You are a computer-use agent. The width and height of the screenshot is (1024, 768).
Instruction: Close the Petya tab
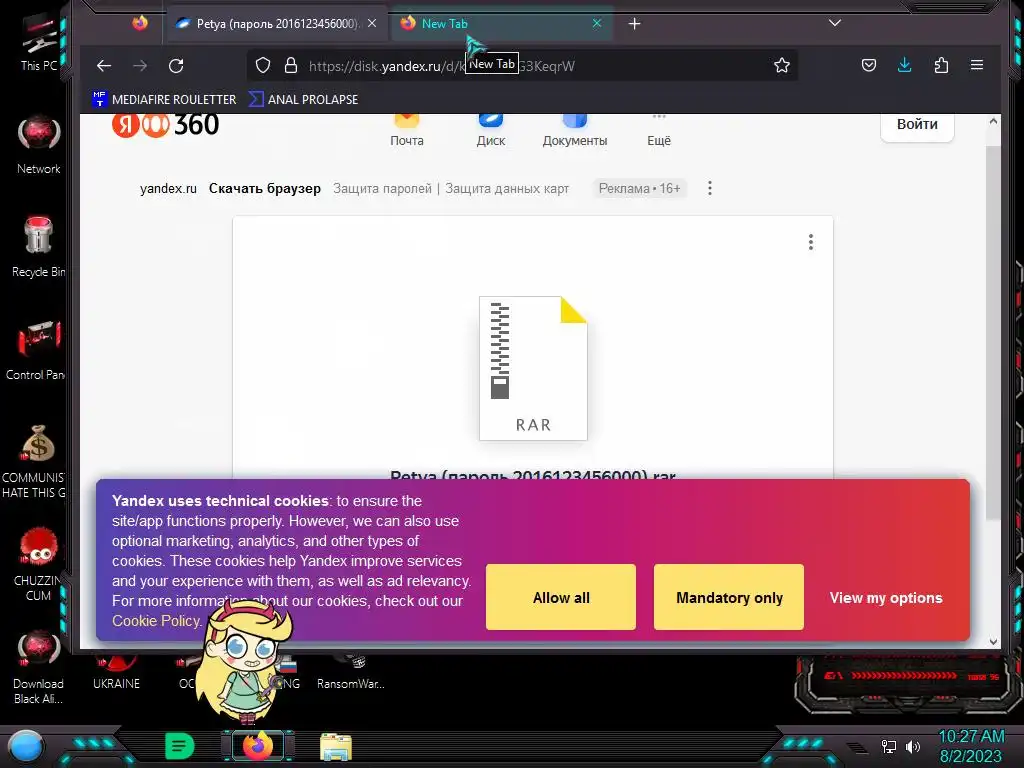point(372,24)
